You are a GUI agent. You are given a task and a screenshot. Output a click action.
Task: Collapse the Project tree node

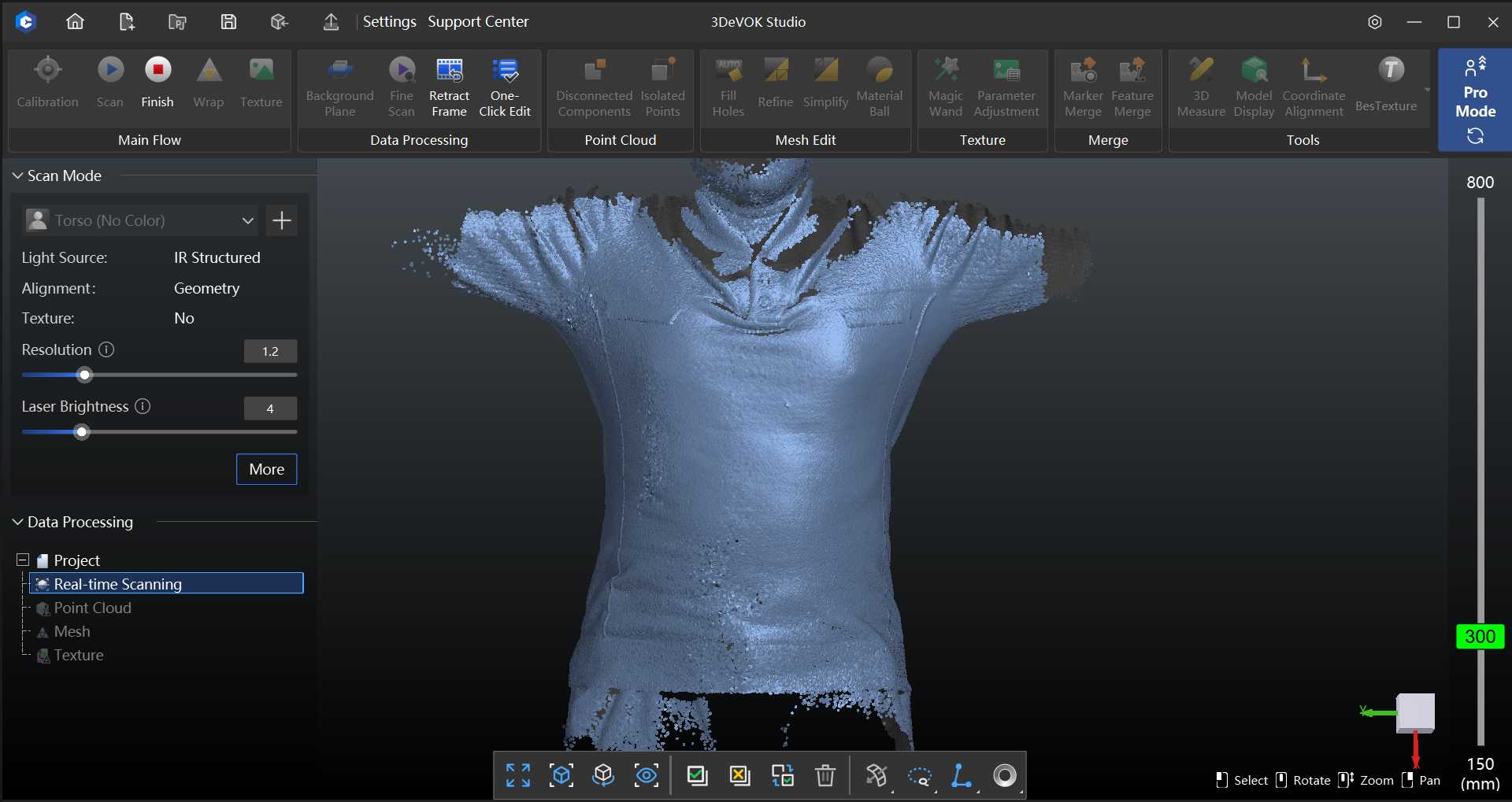click(21, 560)
